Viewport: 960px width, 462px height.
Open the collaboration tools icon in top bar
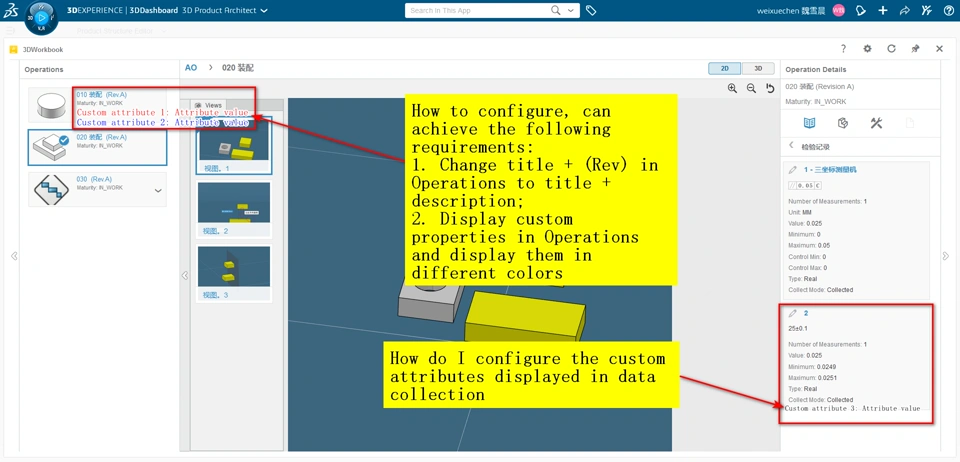tap(927, 10)
